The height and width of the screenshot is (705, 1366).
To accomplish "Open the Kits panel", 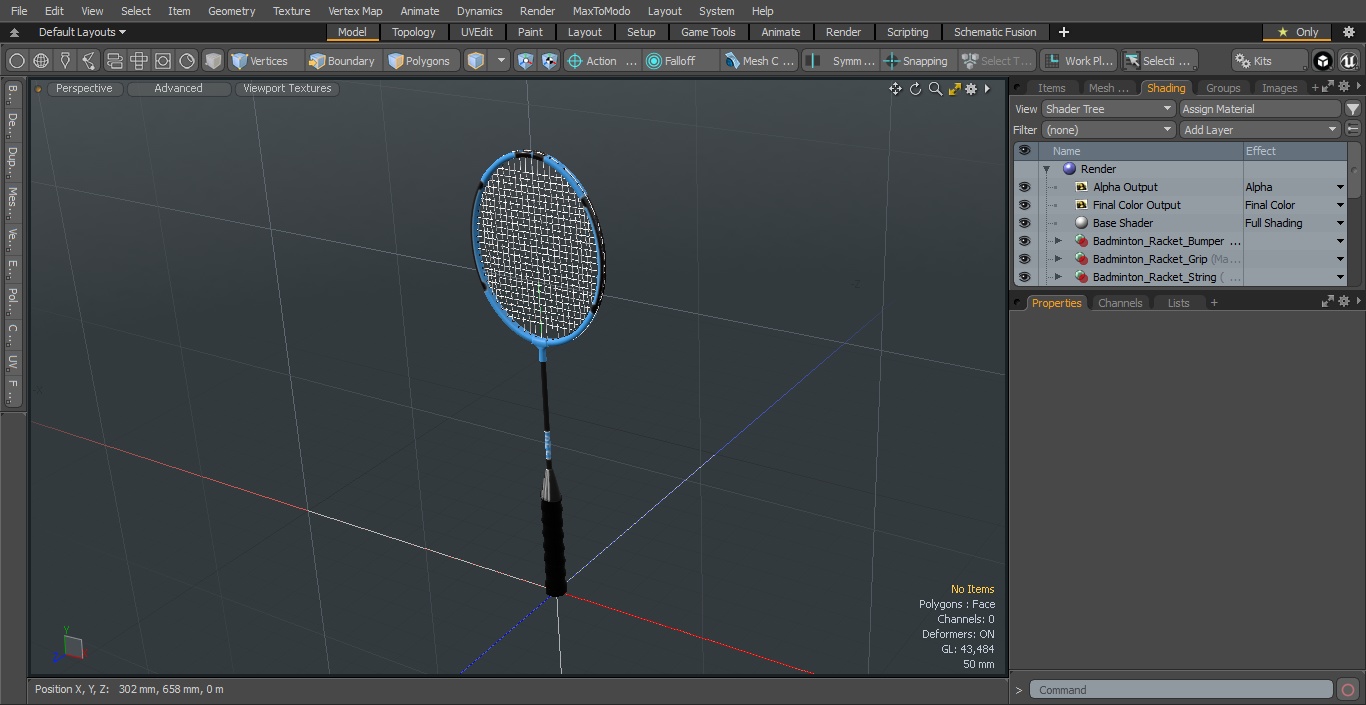I will pyautogui.click(x=1270, y=61).
